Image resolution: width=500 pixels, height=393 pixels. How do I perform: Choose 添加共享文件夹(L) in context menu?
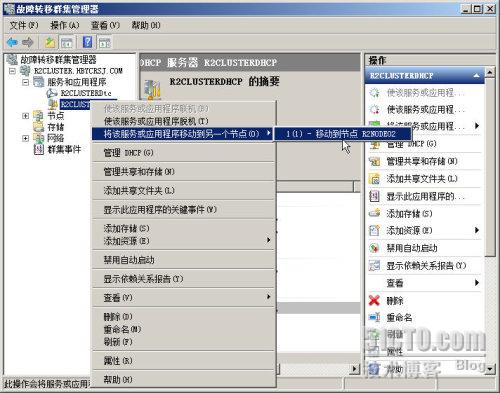pyautogui.click(x=184, y=191)
